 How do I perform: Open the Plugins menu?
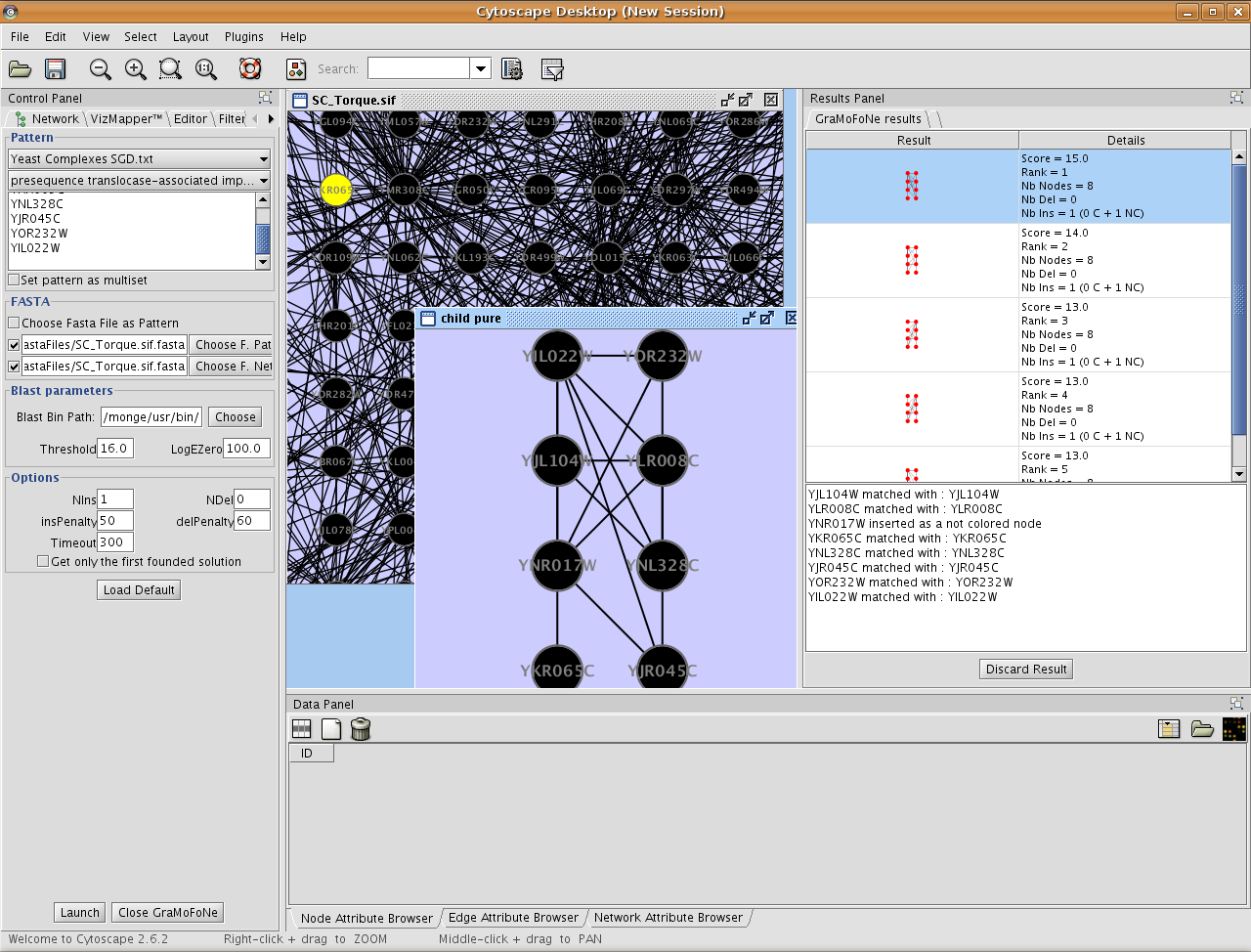pos(243,36)
